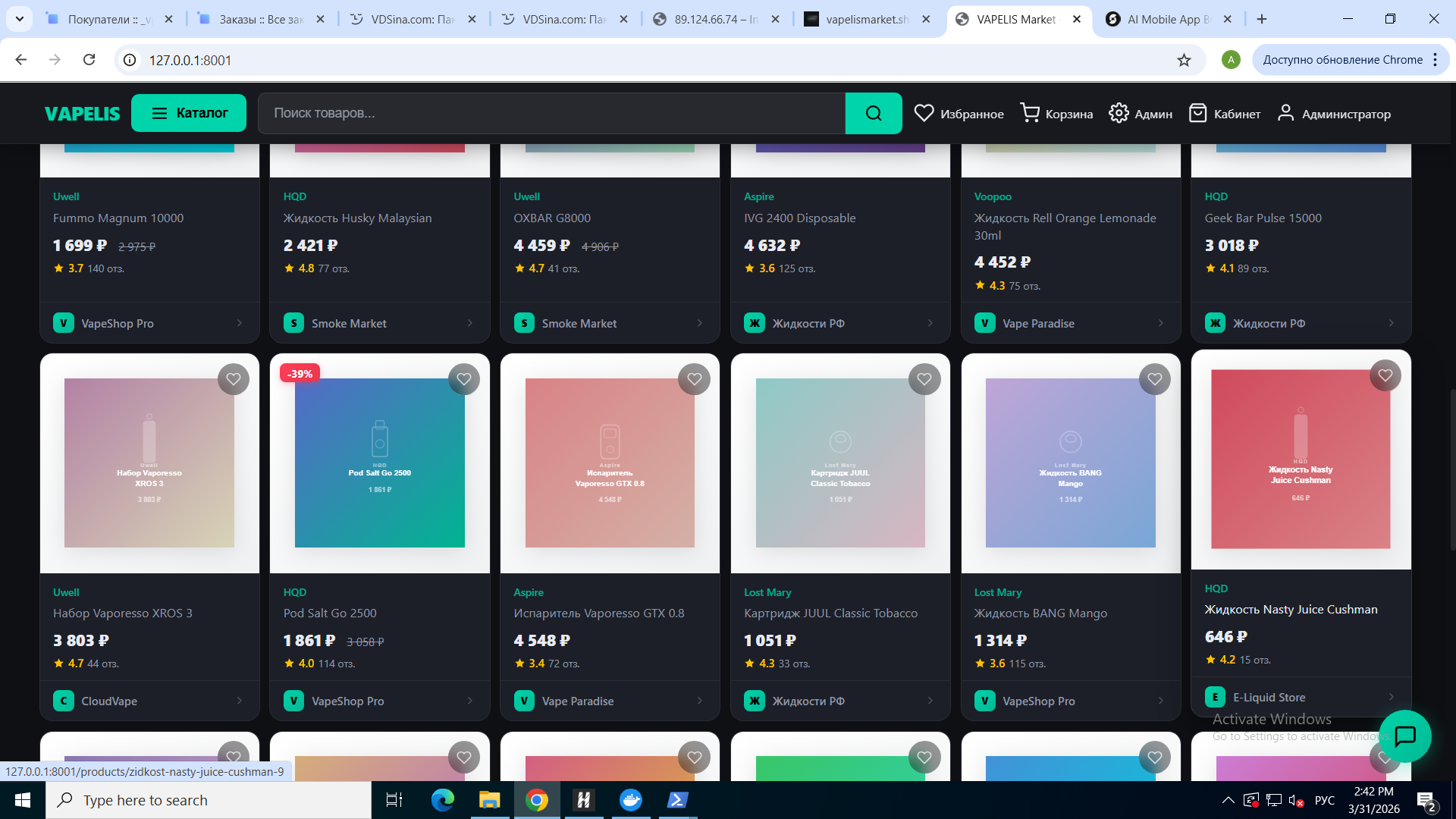Favorite Жидкость BANG Mango with heart
The image size is (1456, 819).
pyautogui.click(x=1155, y=379)
